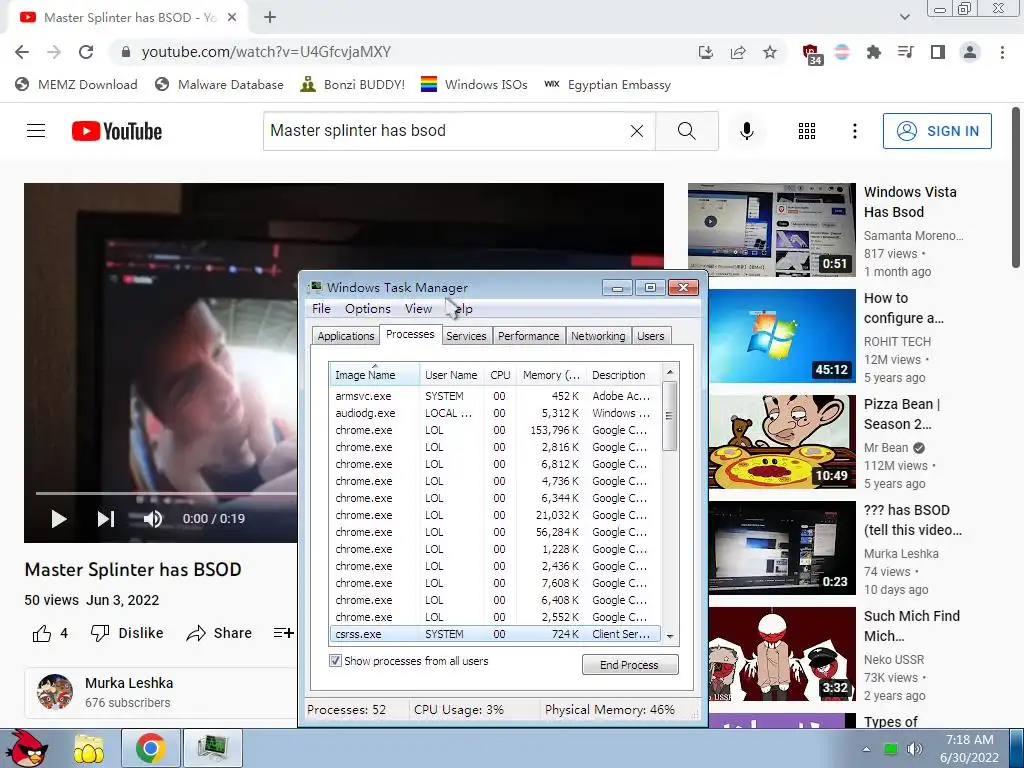
Task: Open the Extensions puzzle piece menu
Action: pyautogui.click(x=873, y=52)
